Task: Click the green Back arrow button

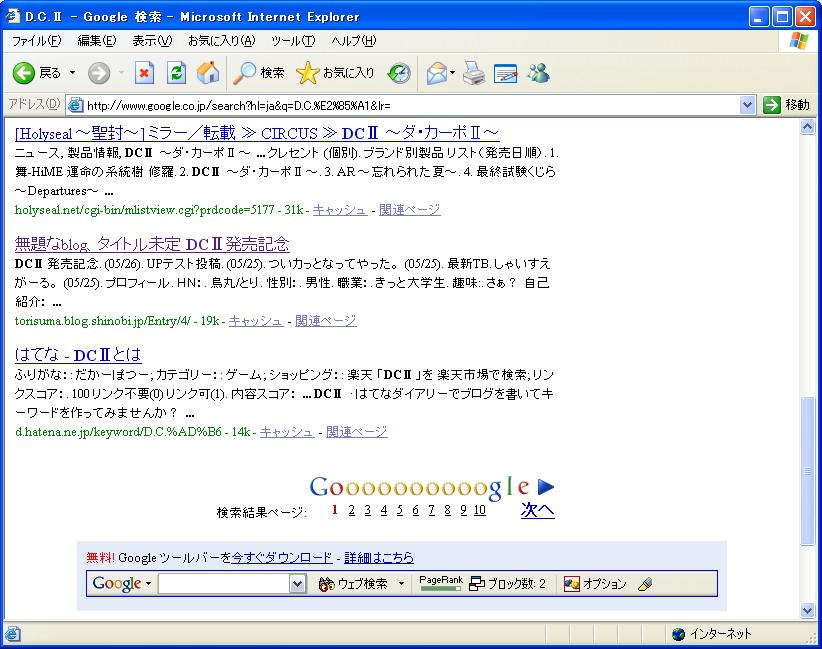Action: (24, 73)
